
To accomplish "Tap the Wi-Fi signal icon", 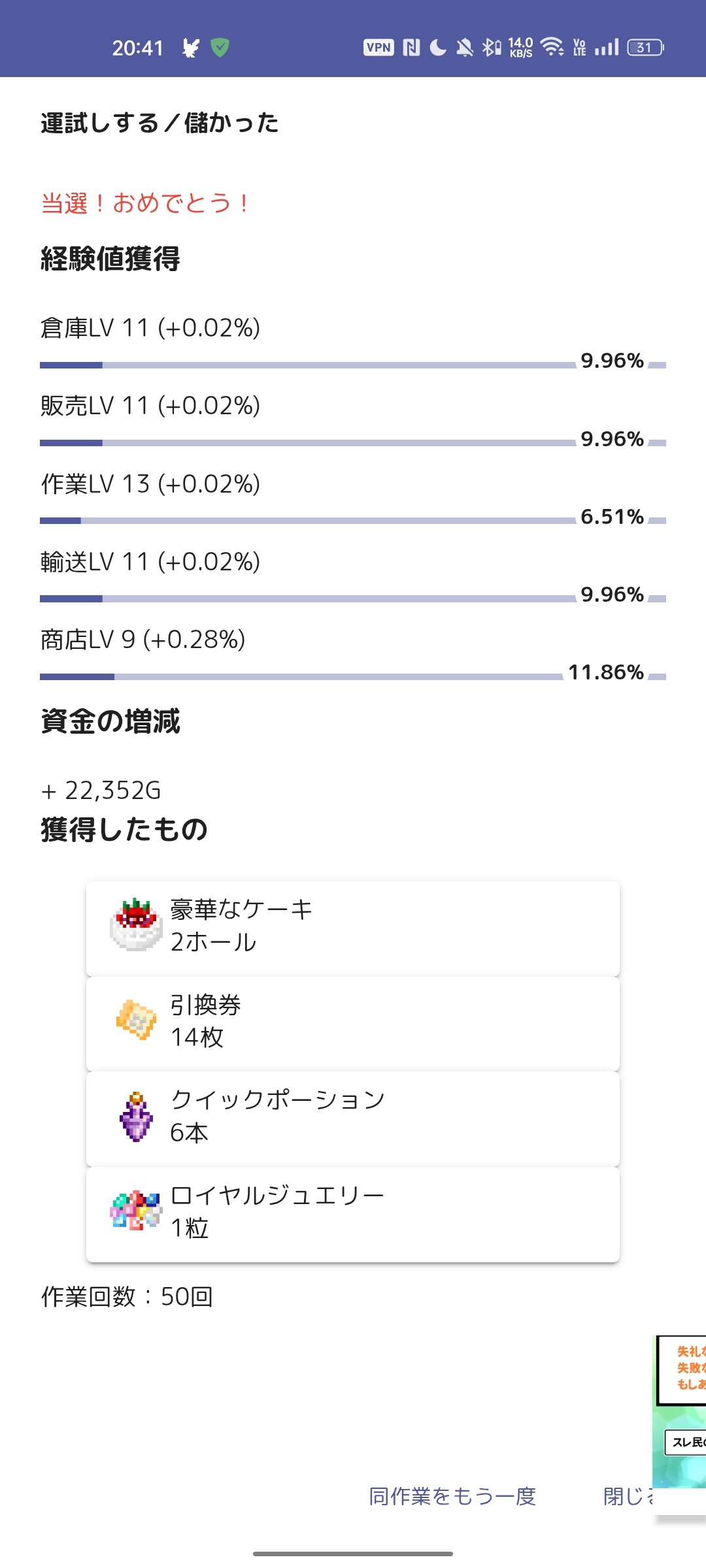I will point(552,48).
